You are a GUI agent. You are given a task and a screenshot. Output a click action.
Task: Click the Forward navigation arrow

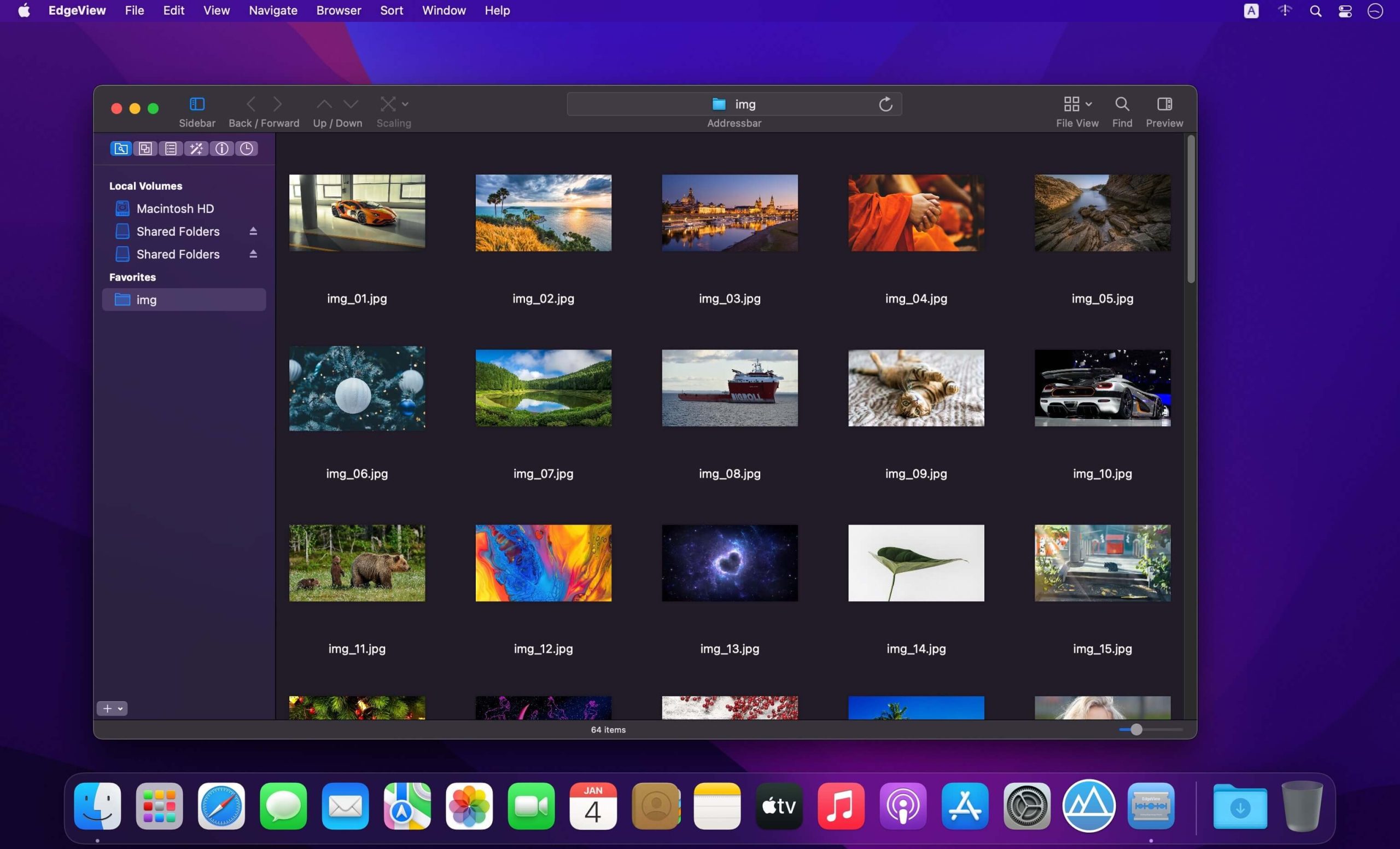click(x=278, y=104)
